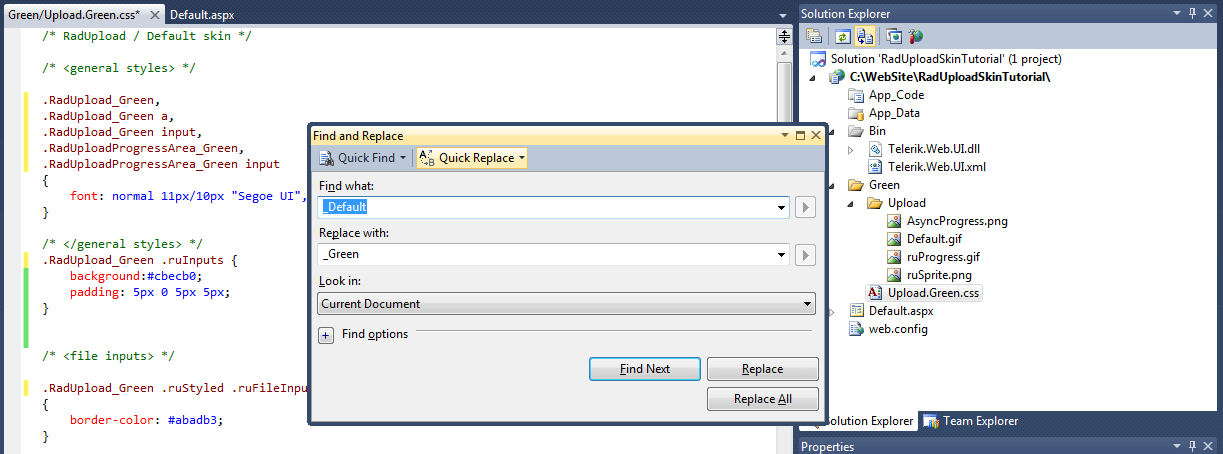1223x454 pixels.
Task: Switch to the Default.aspx editor tab
Action: (x=202, y=14)
